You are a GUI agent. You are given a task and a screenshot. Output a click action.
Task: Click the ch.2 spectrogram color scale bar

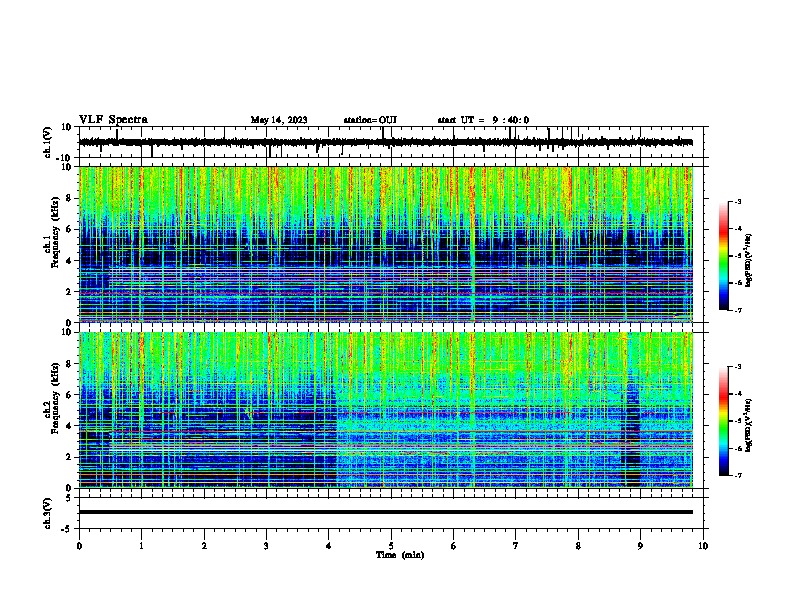[724, 421]
